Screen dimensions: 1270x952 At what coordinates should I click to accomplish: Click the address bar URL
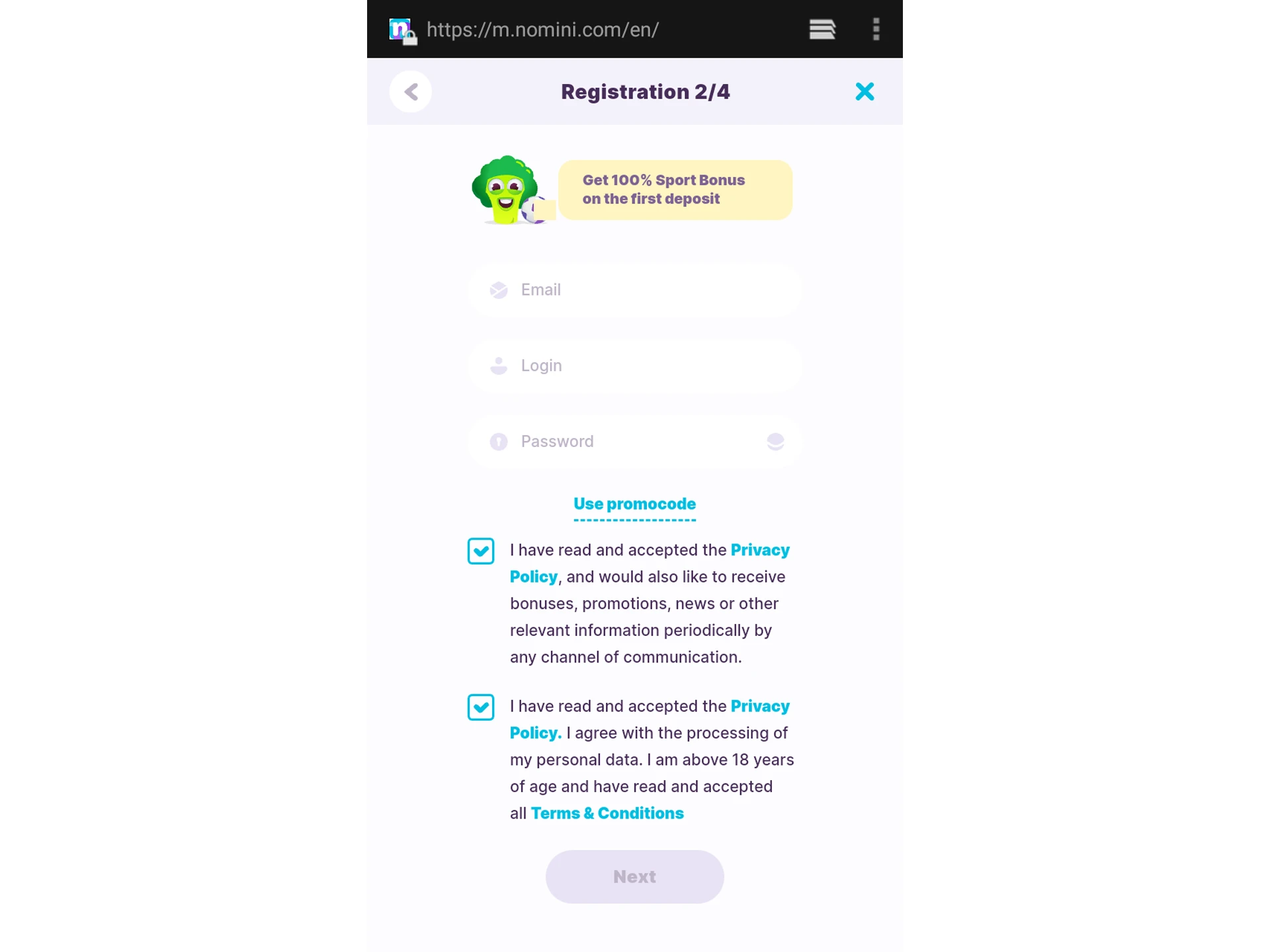coord(542,29)
